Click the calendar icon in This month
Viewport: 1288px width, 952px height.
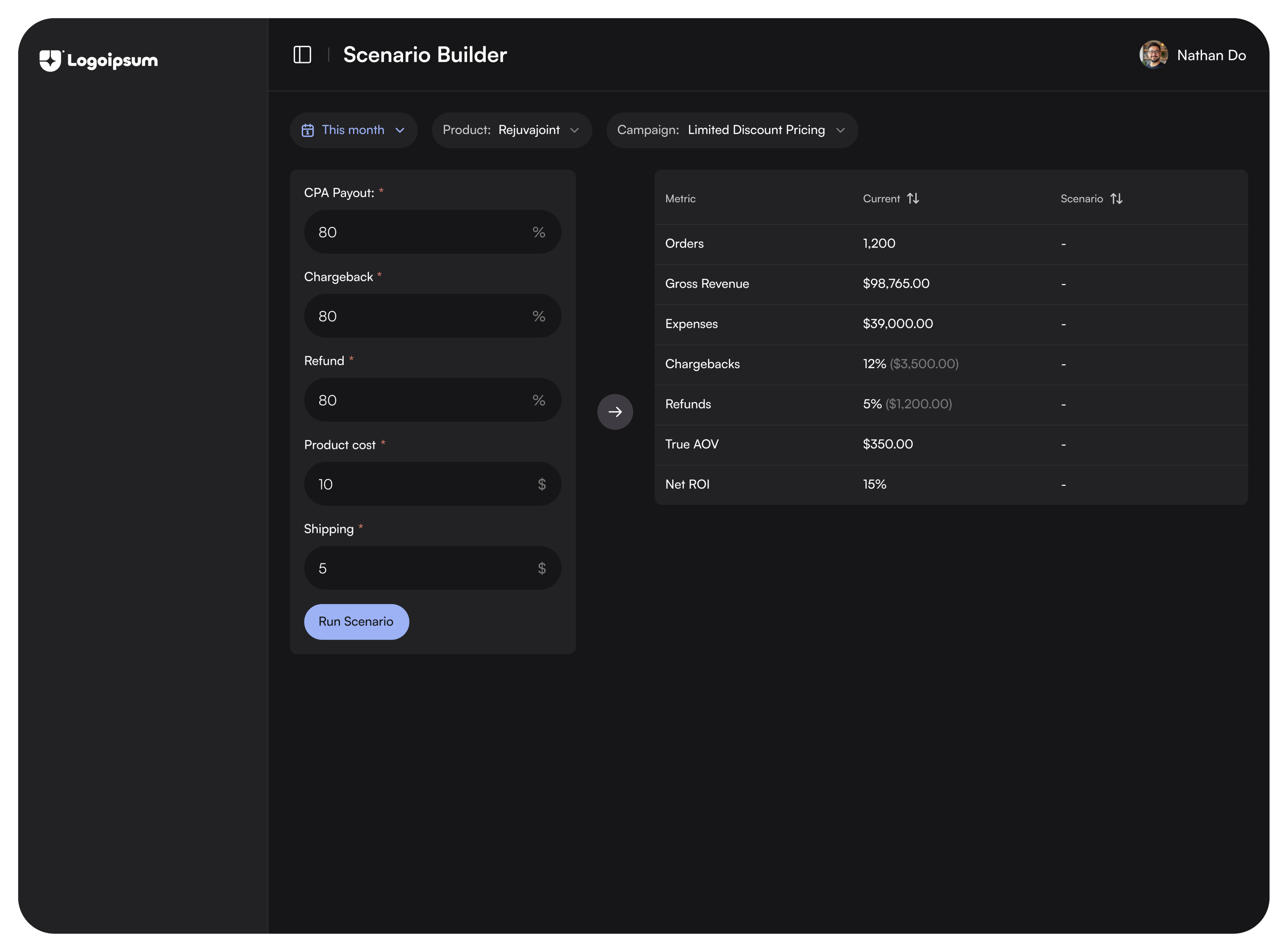tap(308, 130)
